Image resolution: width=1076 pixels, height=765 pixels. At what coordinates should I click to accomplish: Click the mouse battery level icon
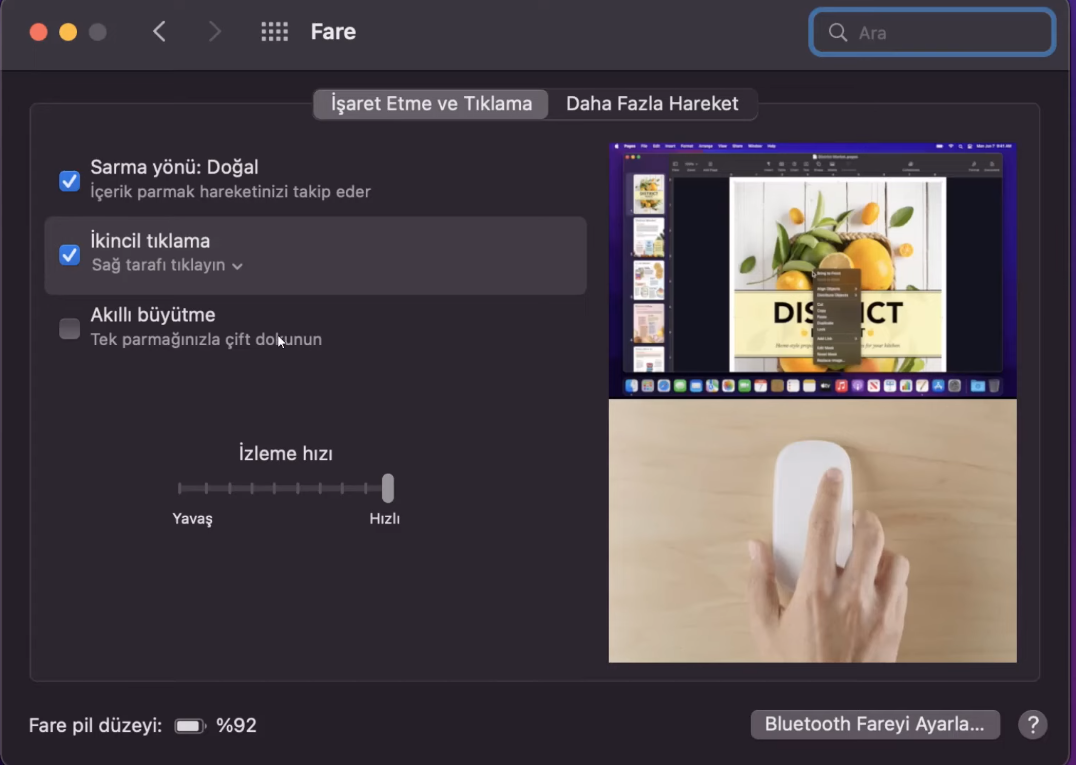point(189,725)
